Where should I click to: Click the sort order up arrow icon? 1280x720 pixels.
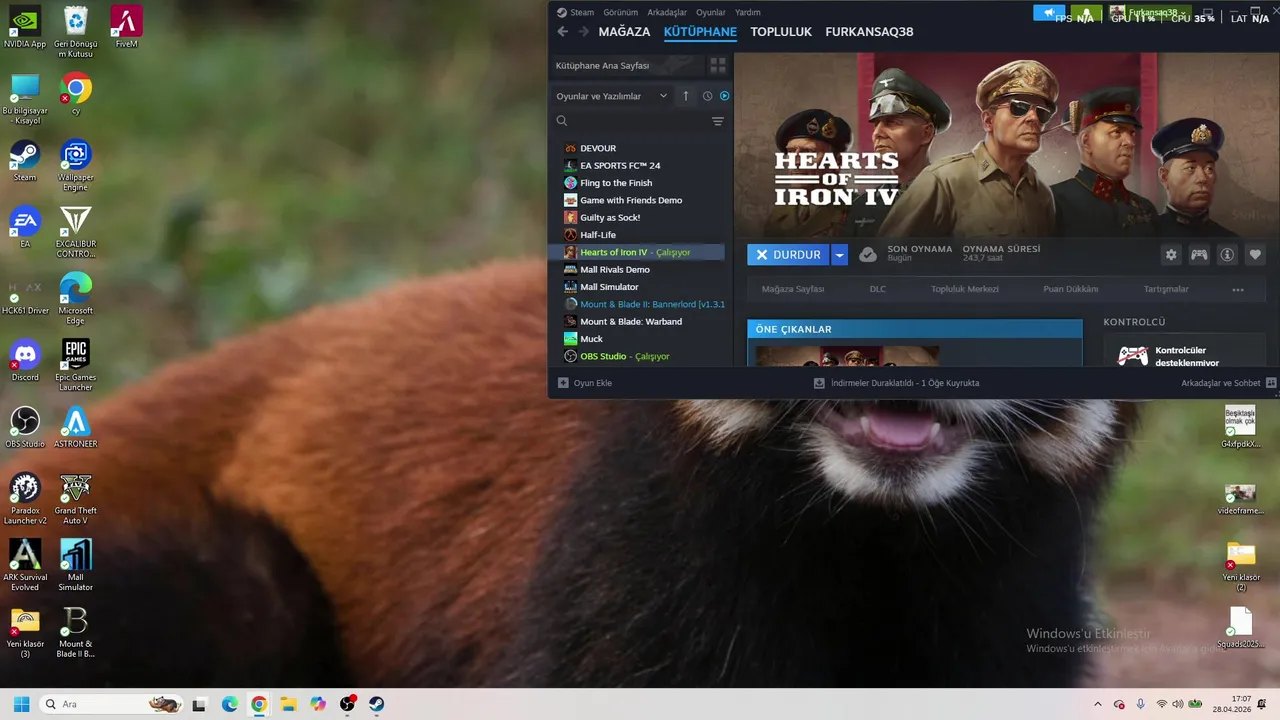click(x=686, y=96)
